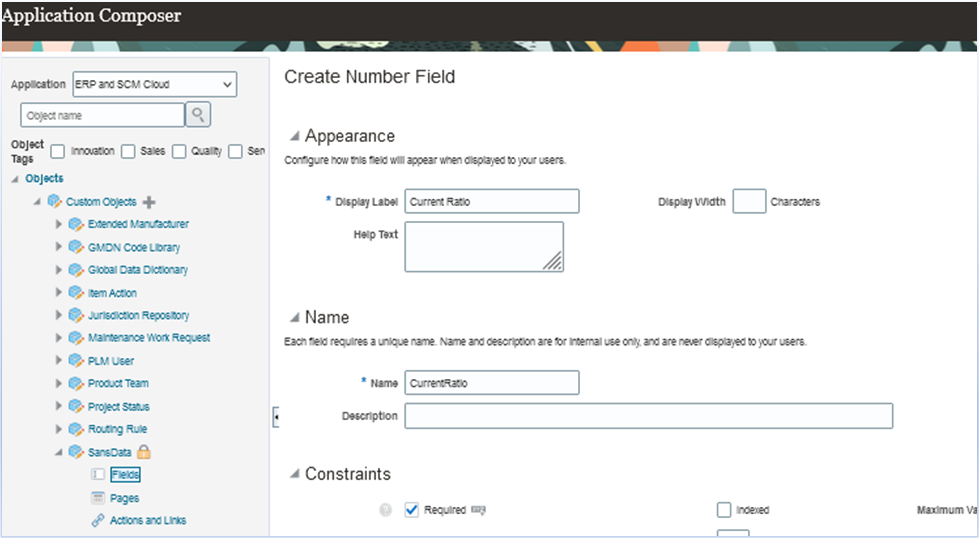This screenshot has width=979, height=538.
Task: Click the GMDN Code Library object icon
Action: 76,247
